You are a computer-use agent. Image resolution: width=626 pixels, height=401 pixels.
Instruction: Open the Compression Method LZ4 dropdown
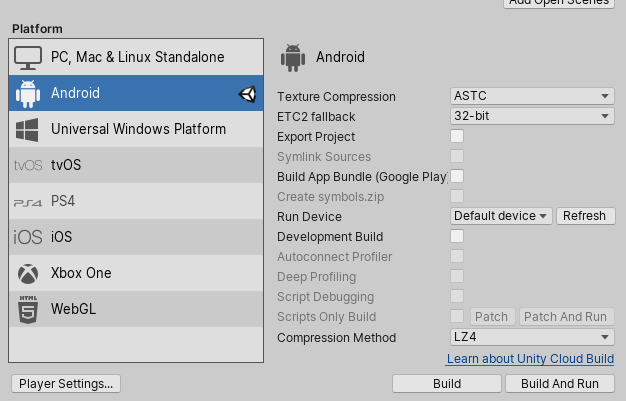coord(532,337)
